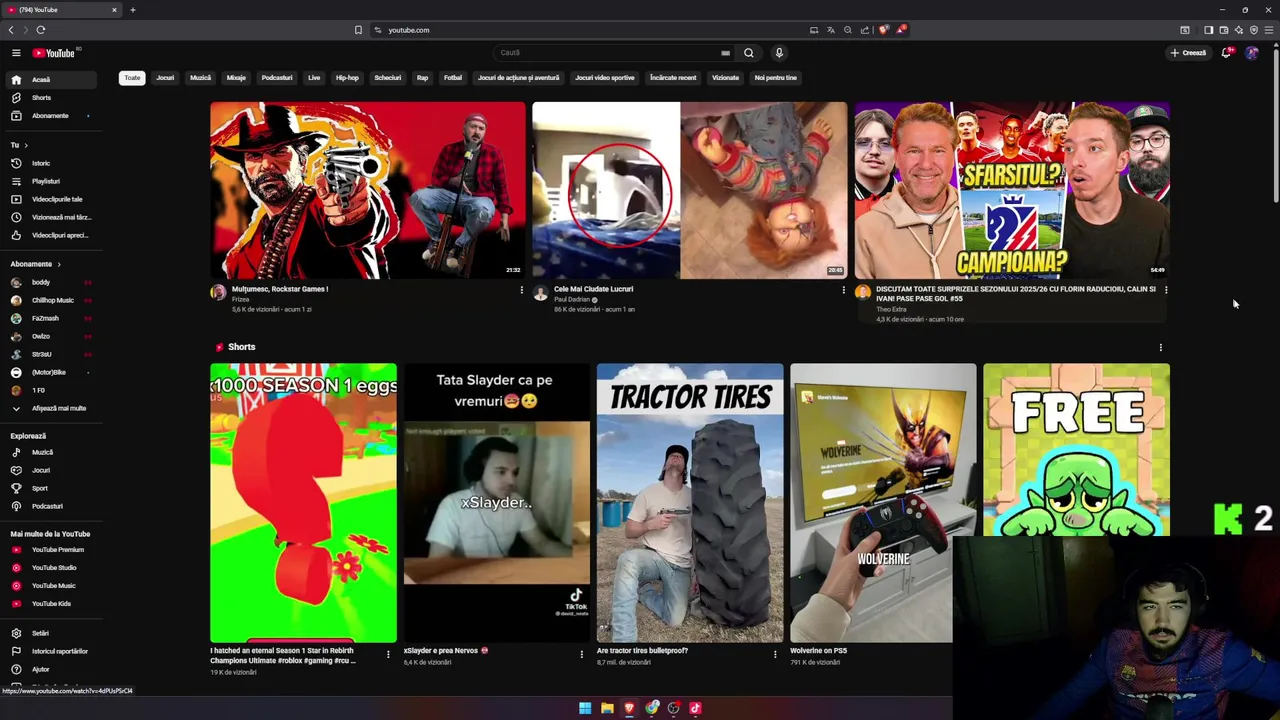Select the Toate filter chip
The height and width of the screenshot is (720, 1280).
coord(132,78)
